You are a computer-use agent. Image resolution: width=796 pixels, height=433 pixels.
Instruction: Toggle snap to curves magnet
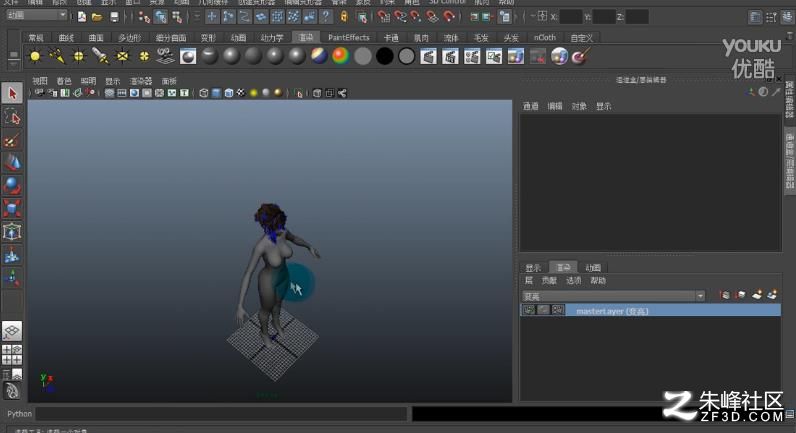tap(400, 17)
